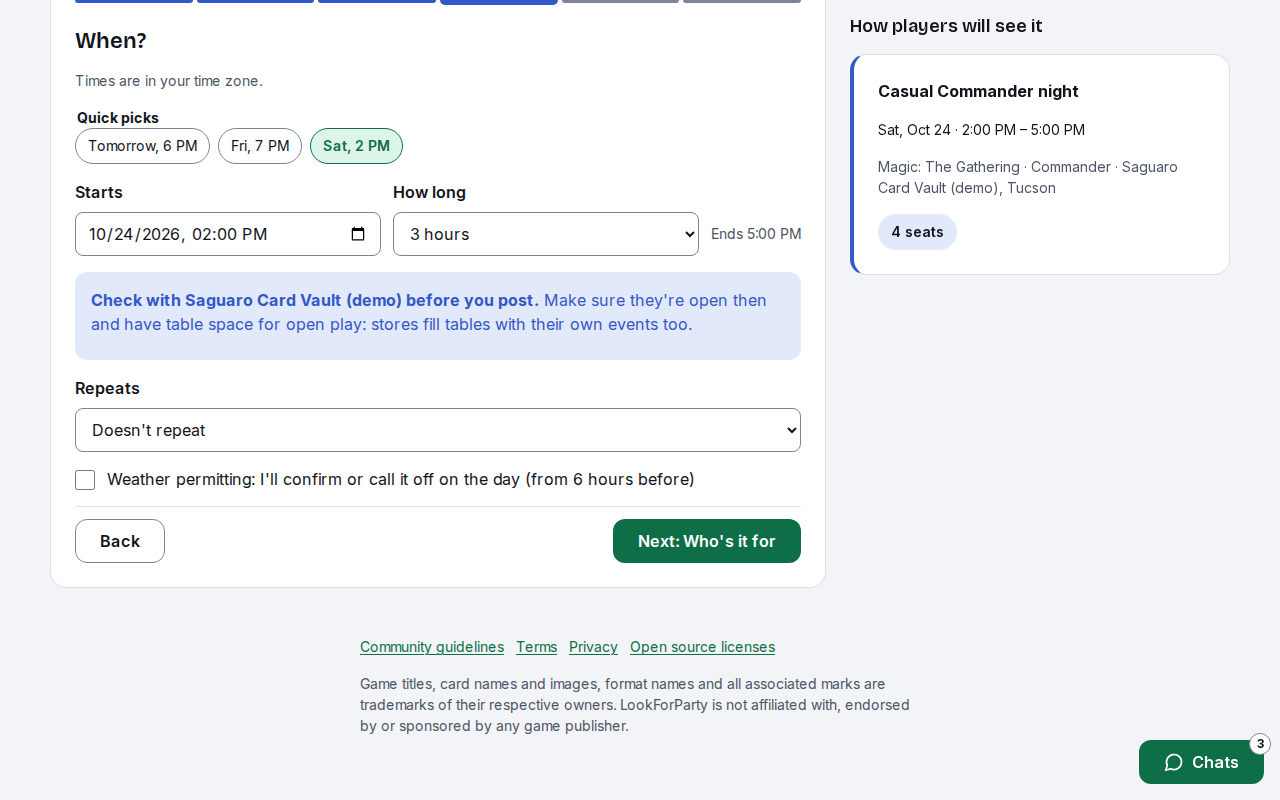Select the Sat, 2 PM quick pick

click(356, 146)
